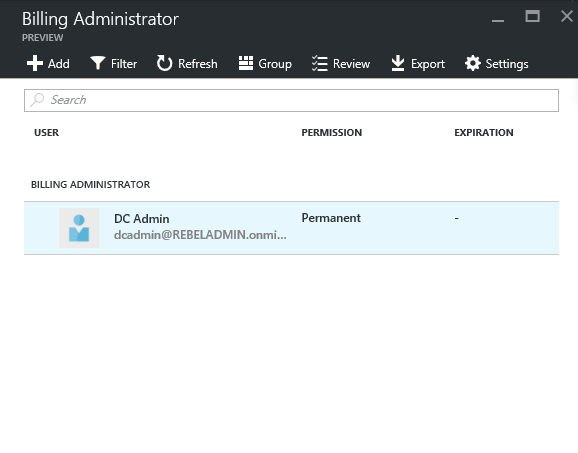This screenshot has height=453, width=578.
Task: Sort by the USER column header
Action: point(46,133)
